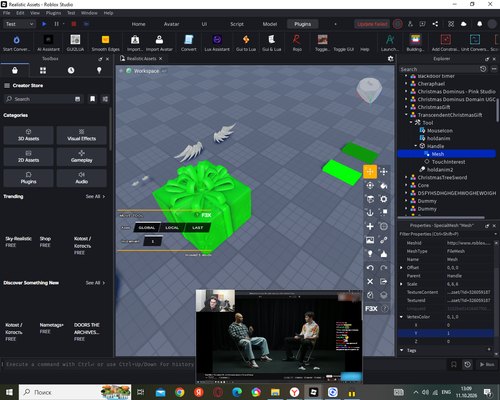Open the Test mode dropdown
Image resolution: width=500 pixels, height=400 pixels.
pyautogui.click(x=19, y=24)
